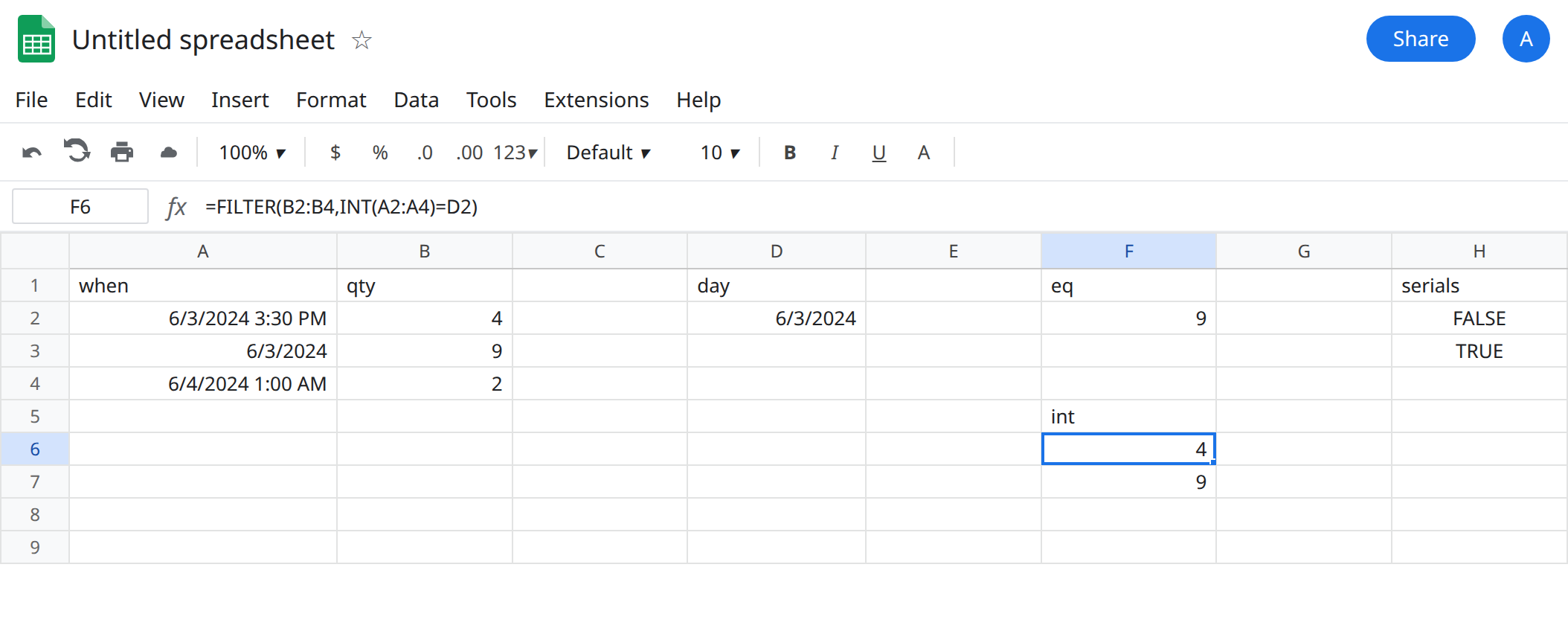Open the Edit menu

[x=94, y=100]
